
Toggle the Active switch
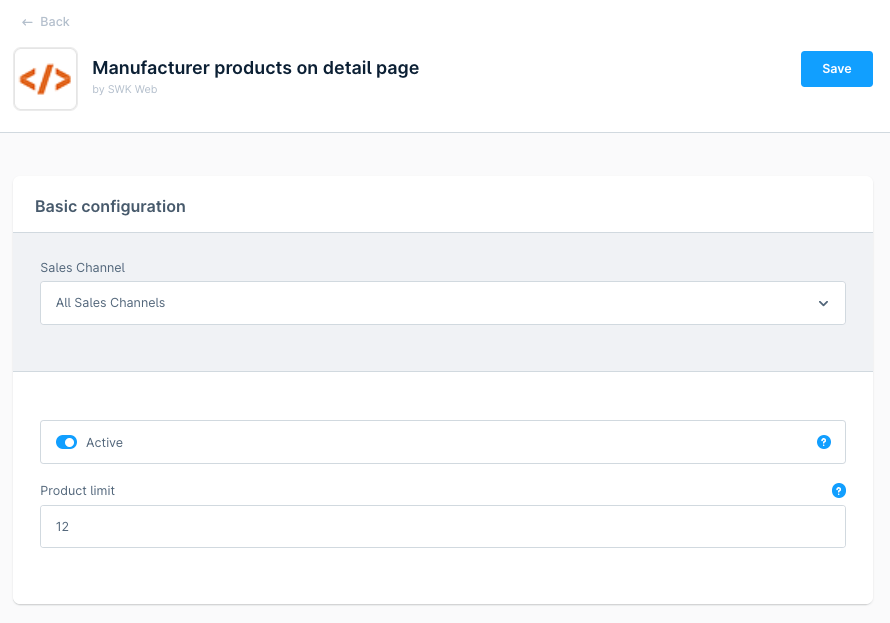coord(66,442)
